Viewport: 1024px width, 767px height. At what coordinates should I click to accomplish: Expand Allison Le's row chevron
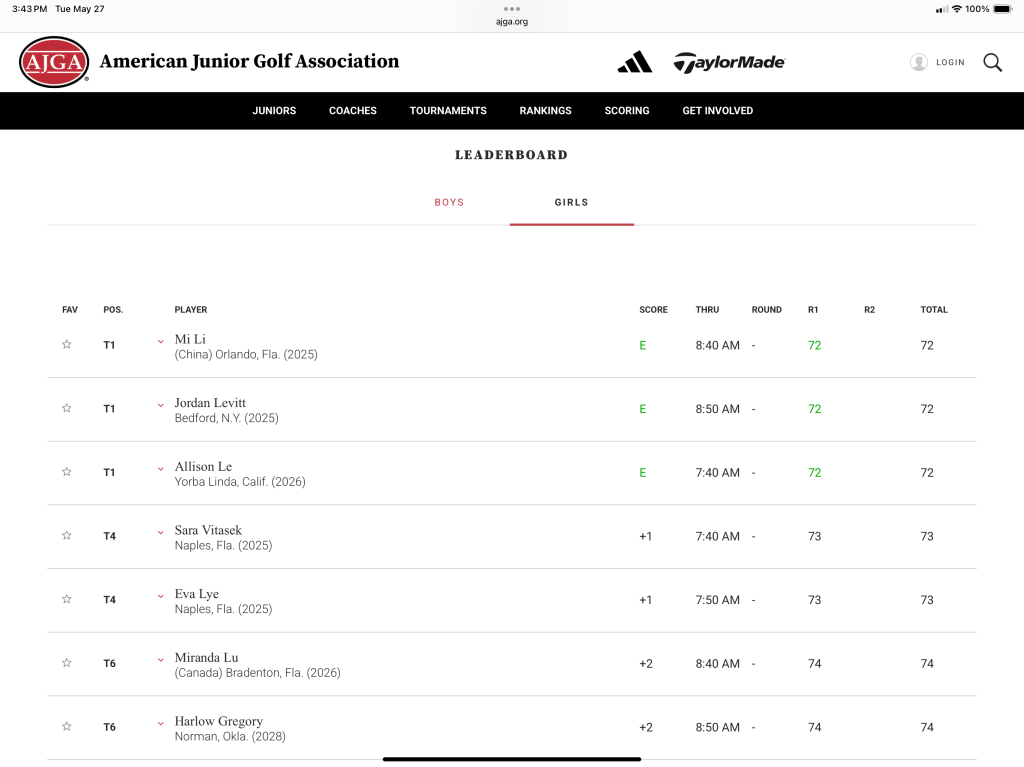(160, 468)
